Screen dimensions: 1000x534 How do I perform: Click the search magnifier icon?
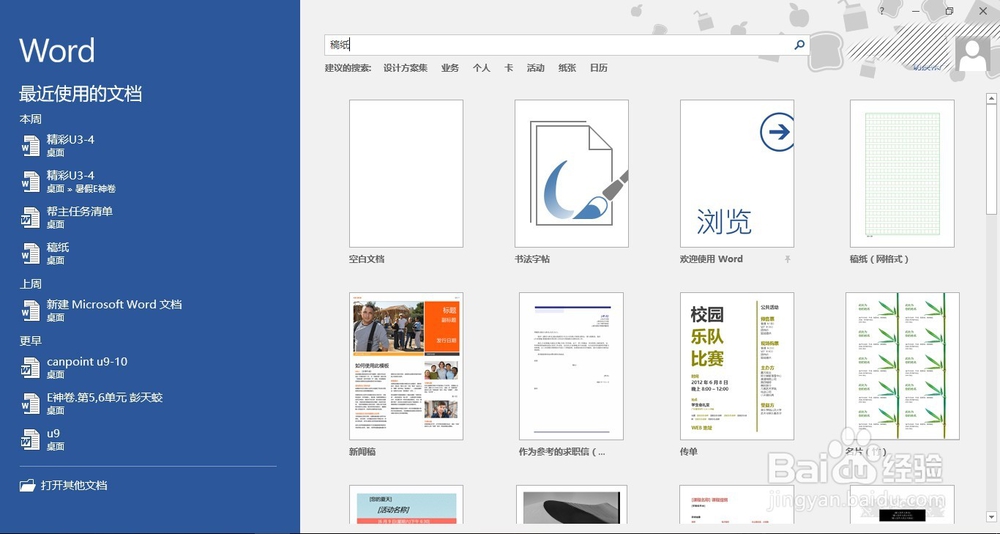click(x=799, y=45)
